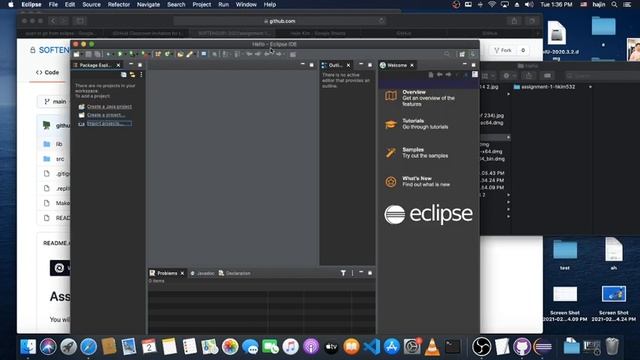Click the Java perspective icon at toolbar right end
The width and height of the screenshot is (640, 360).
click(x=473, y=54)
